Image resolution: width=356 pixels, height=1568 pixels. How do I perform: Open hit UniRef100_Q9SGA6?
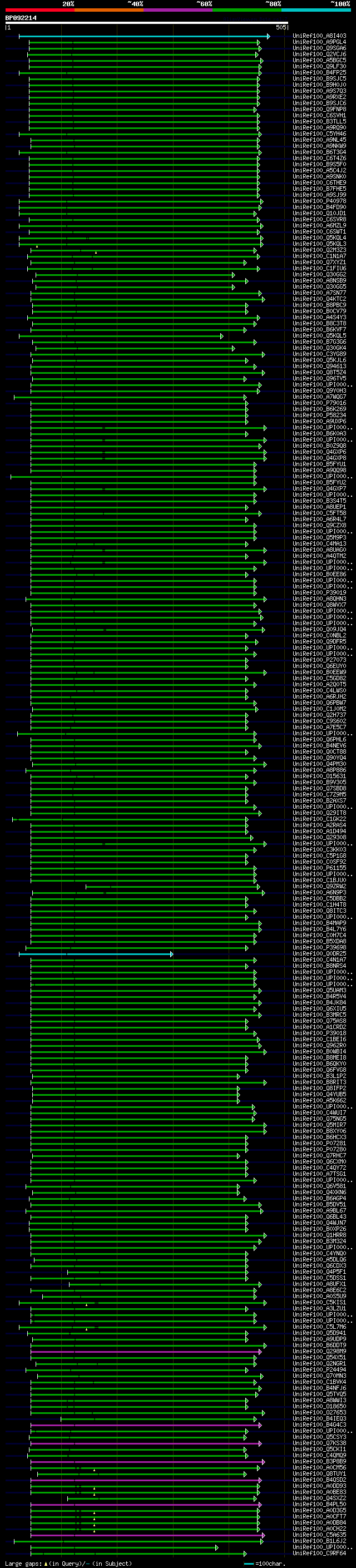tap(319, 48)
